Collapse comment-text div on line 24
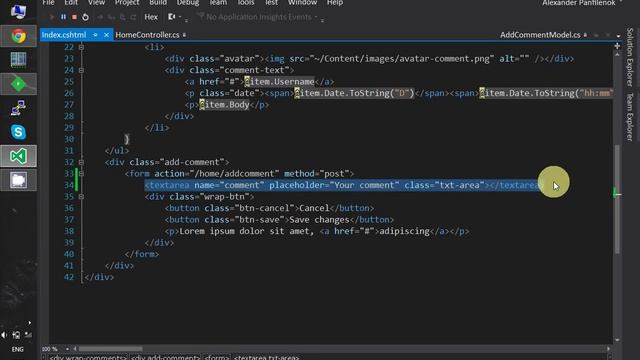 [x=81, y=70]
